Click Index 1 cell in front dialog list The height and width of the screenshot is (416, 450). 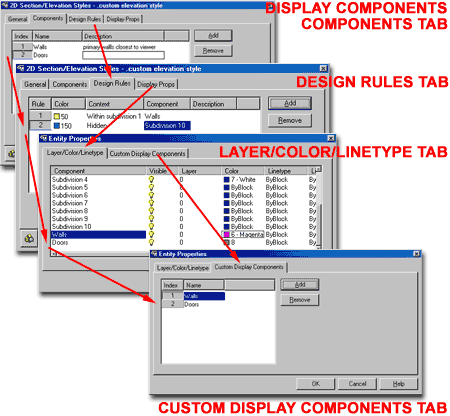pos(172,295)
